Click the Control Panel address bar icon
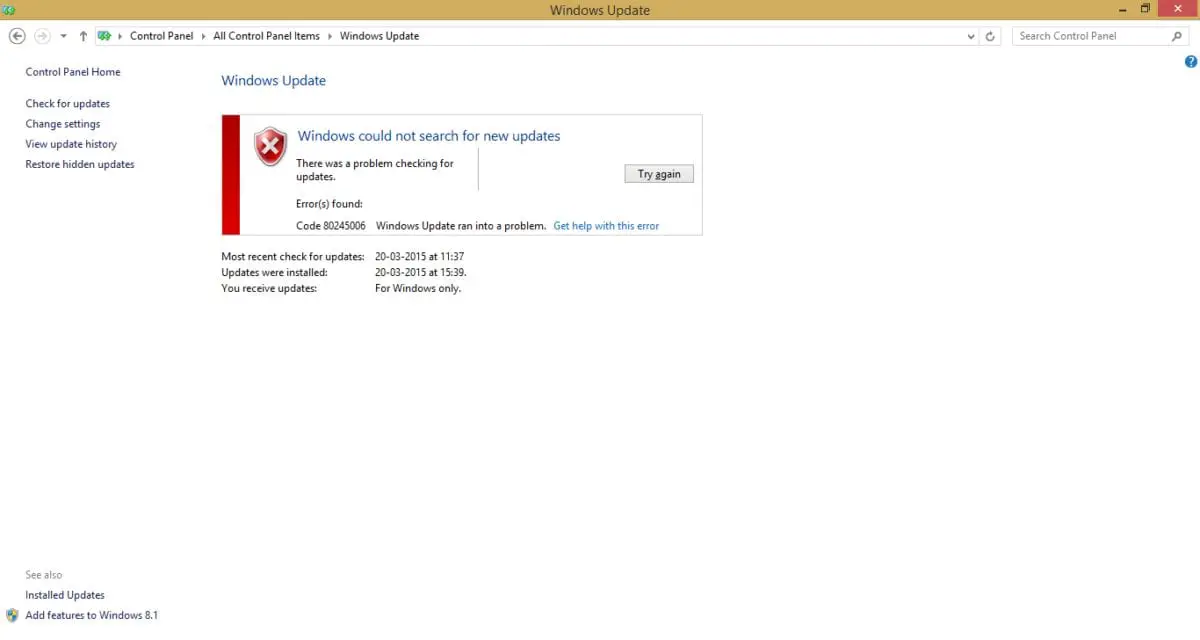This screenshot has height=640, width=1200. (x=104, y=36)
